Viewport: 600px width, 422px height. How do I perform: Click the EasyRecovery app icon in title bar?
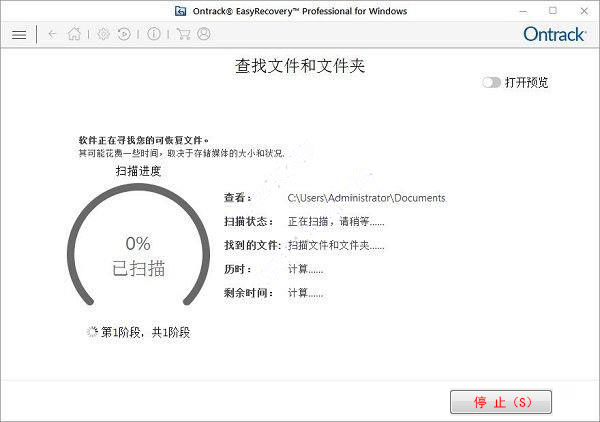pos(180,10)
